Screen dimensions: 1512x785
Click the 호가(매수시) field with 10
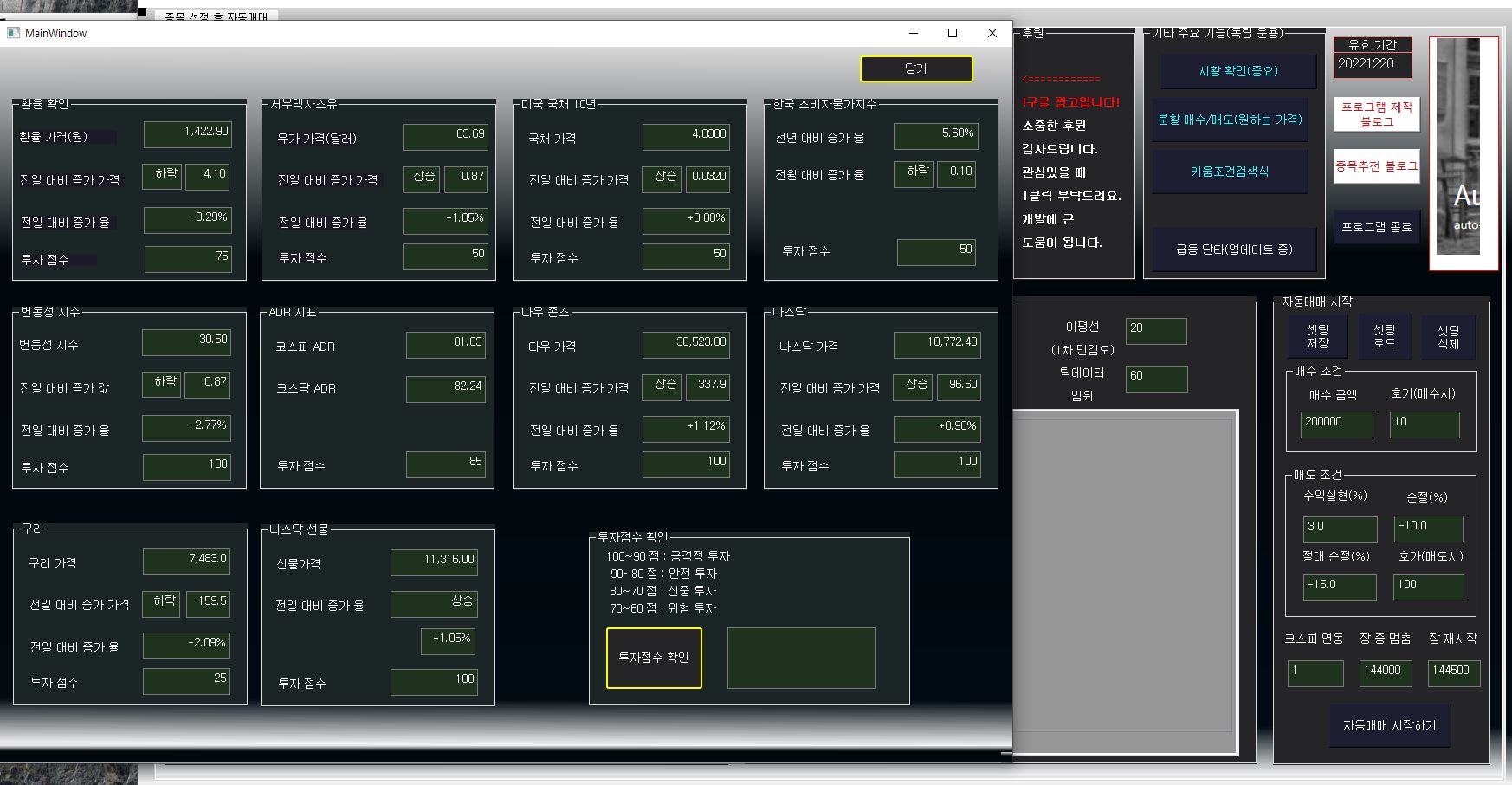click(1425, 425)
